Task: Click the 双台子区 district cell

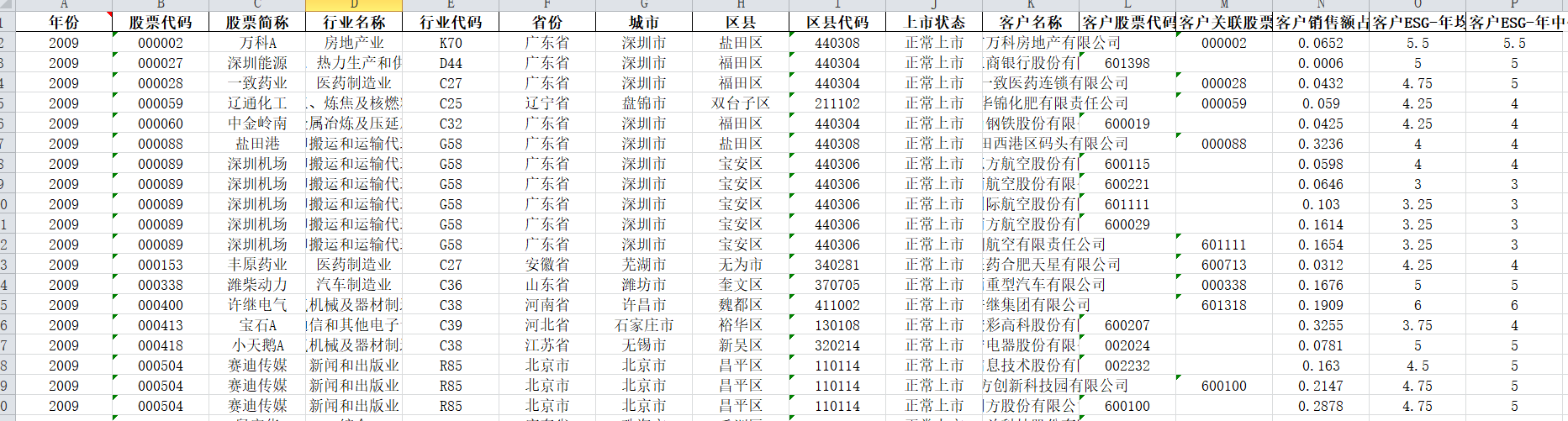Action: (741, 103)
